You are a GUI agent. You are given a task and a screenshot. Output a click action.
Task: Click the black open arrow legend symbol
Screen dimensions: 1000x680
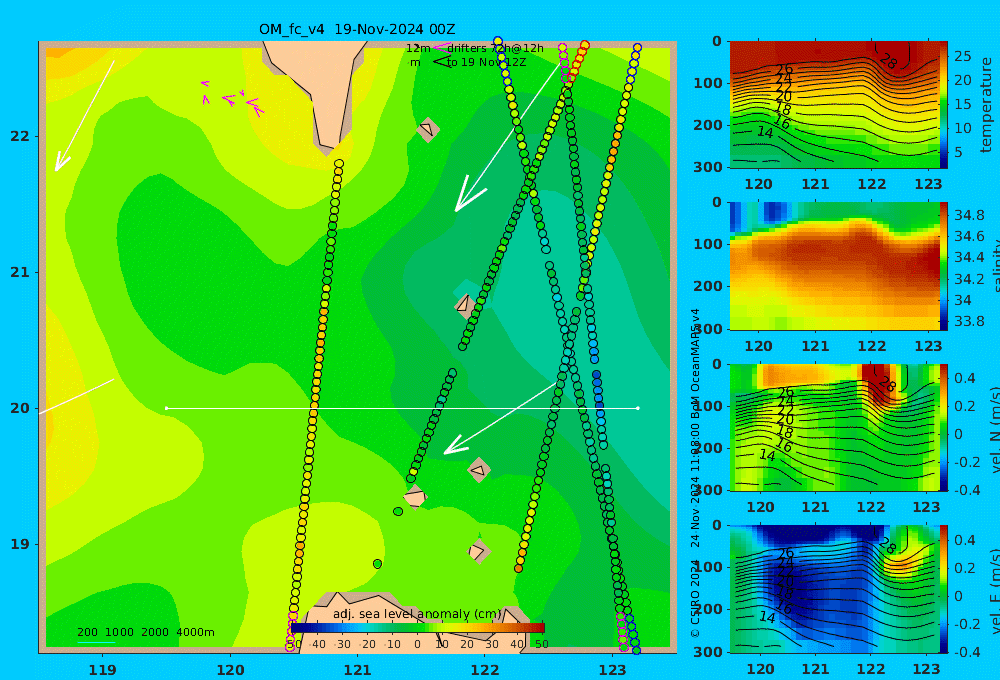[441, 62]
